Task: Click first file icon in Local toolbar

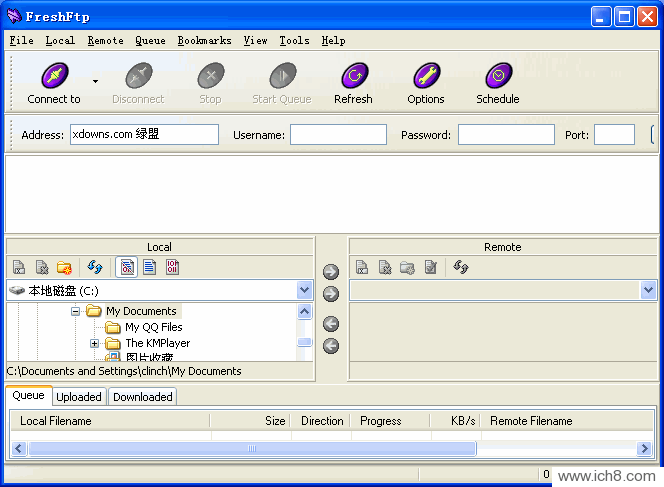Action: tap(19, 267)
